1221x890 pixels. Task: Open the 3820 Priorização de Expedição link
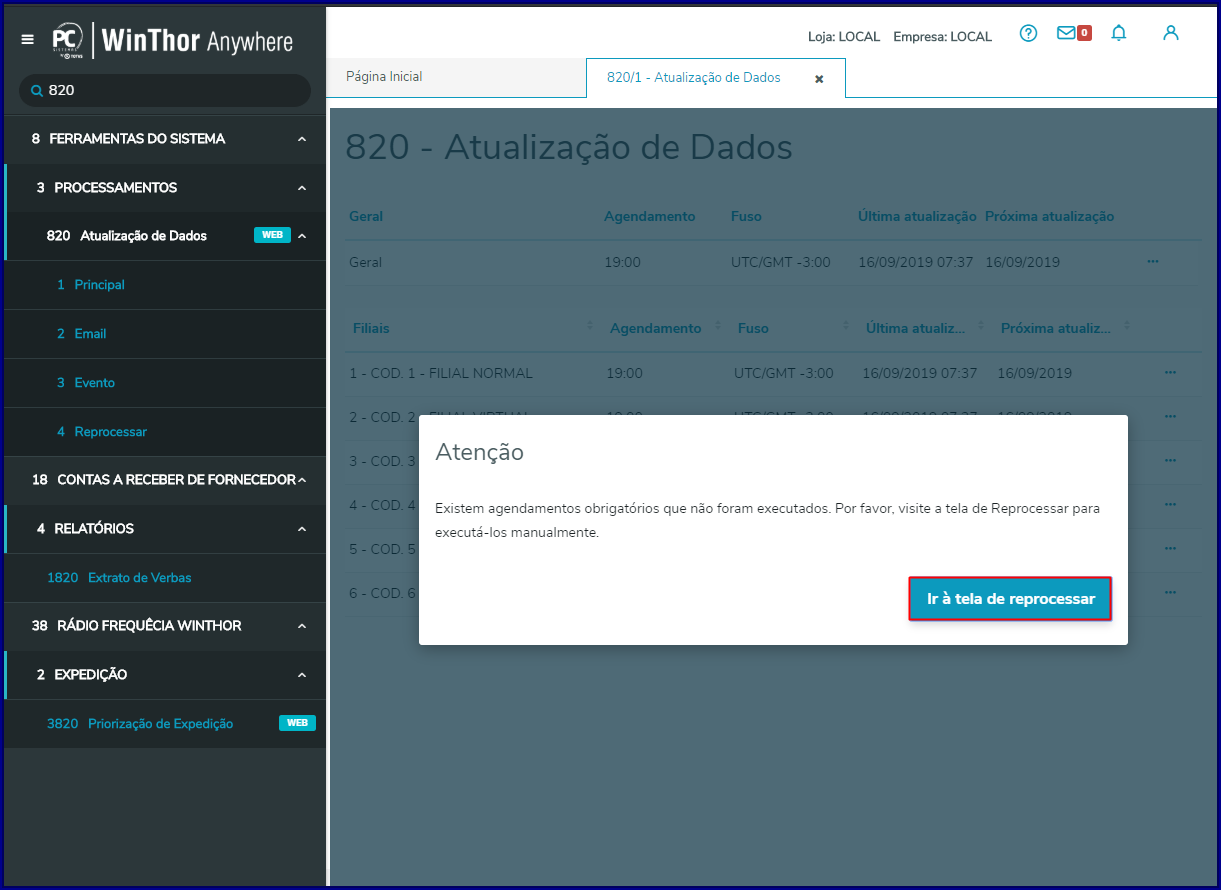(140, 724)
